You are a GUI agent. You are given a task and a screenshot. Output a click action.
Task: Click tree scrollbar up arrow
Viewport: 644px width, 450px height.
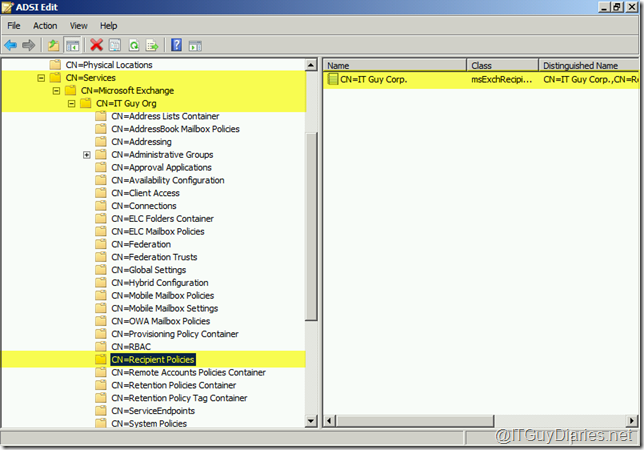point(311,65)
